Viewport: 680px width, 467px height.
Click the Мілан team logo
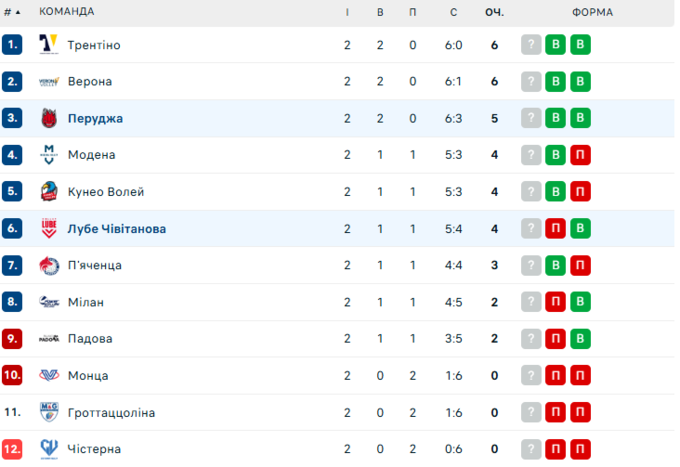click(x=48, y=302)
